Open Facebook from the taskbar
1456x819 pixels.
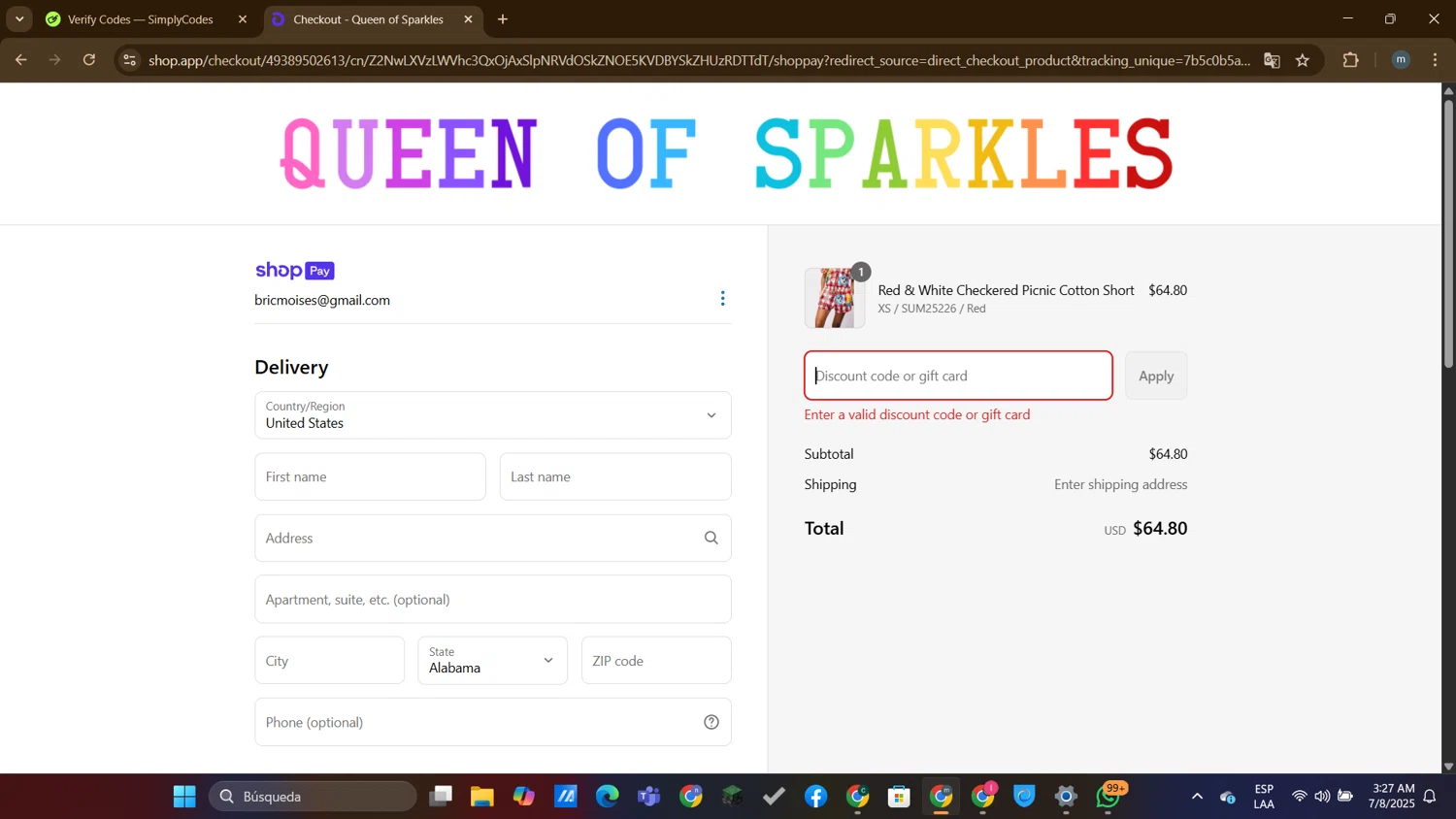816,797
